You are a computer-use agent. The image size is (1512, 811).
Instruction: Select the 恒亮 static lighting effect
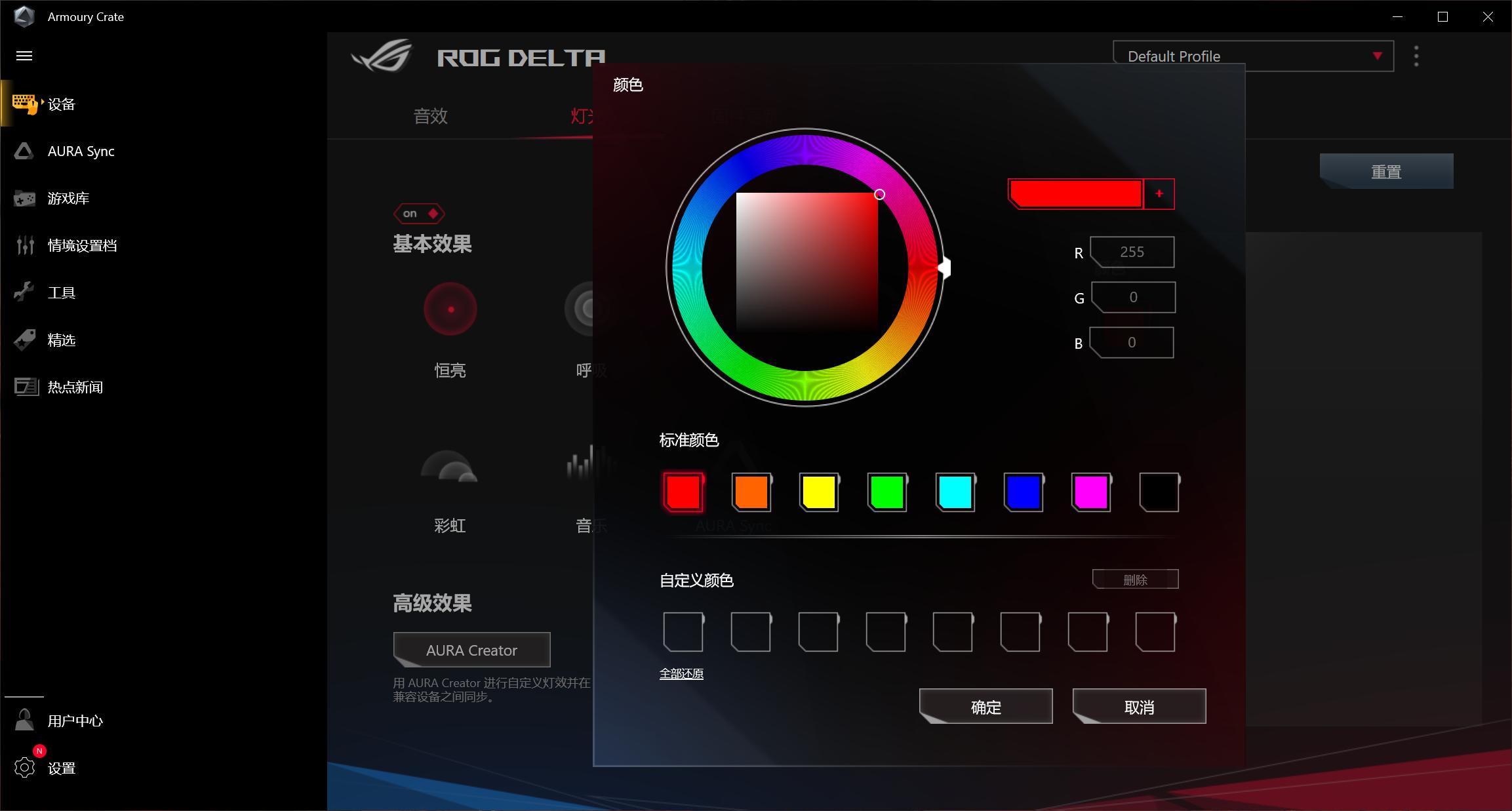pos(450,309)
